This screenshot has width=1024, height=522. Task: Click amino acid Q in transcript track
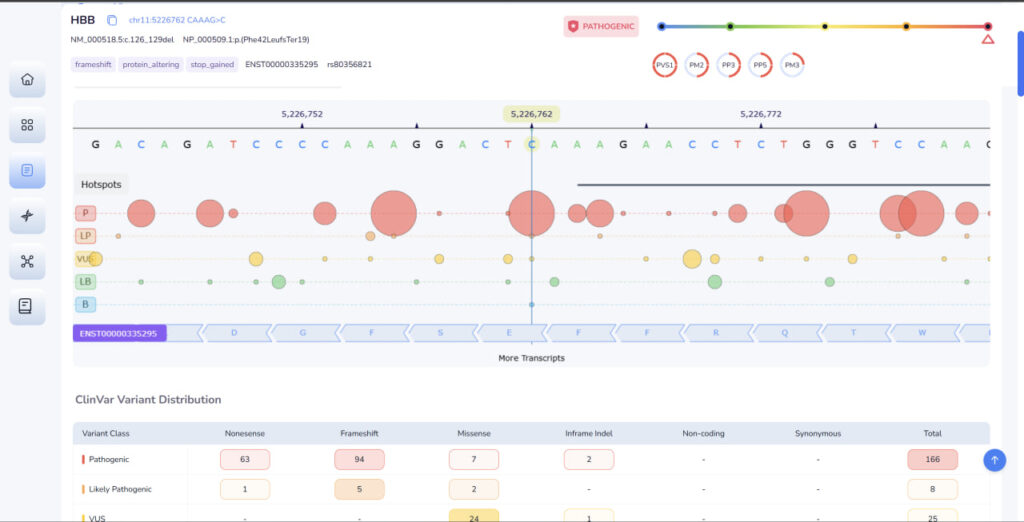(784, 333)
